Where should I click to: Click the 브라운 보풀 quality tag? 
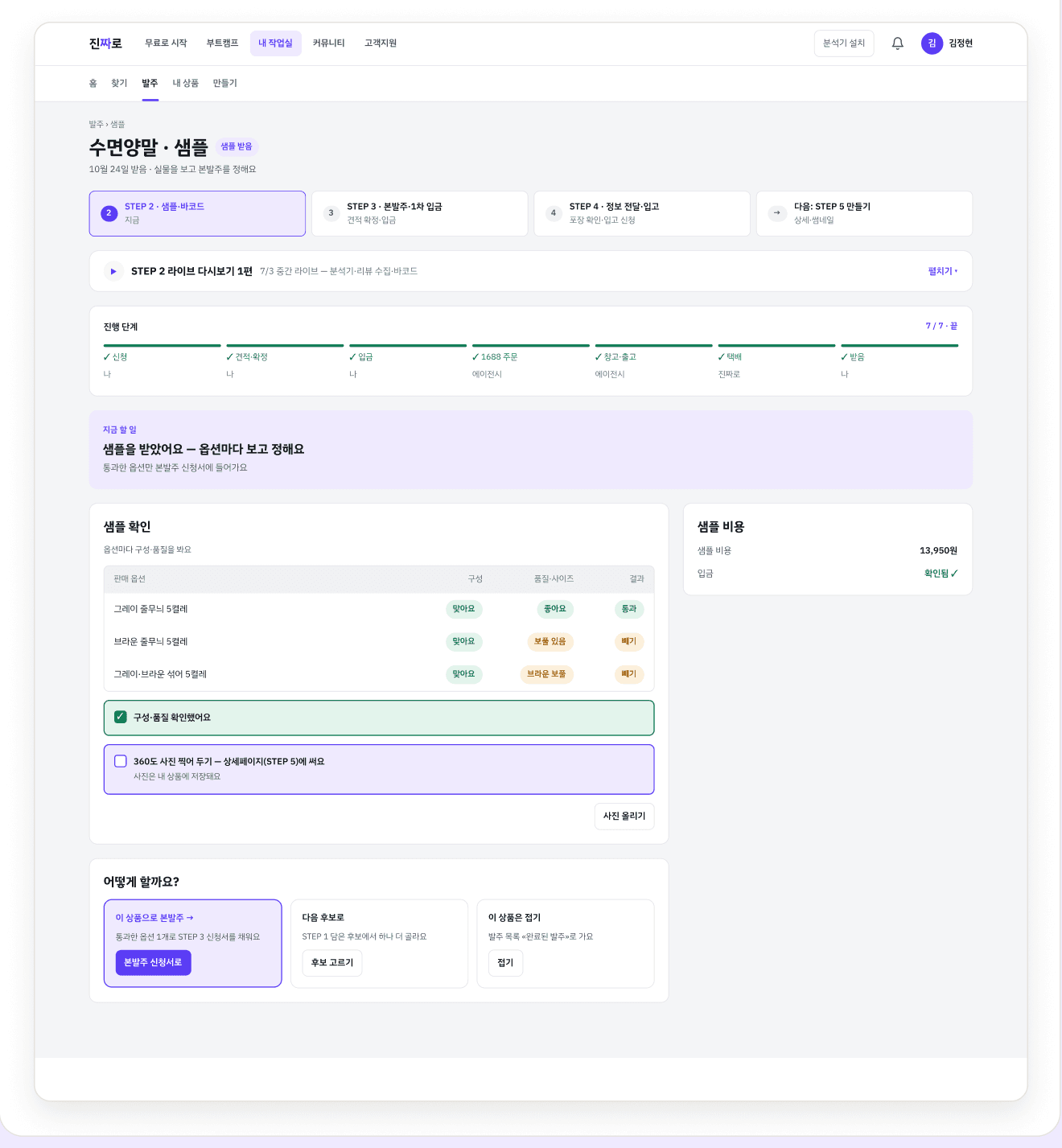click(546, 674)
